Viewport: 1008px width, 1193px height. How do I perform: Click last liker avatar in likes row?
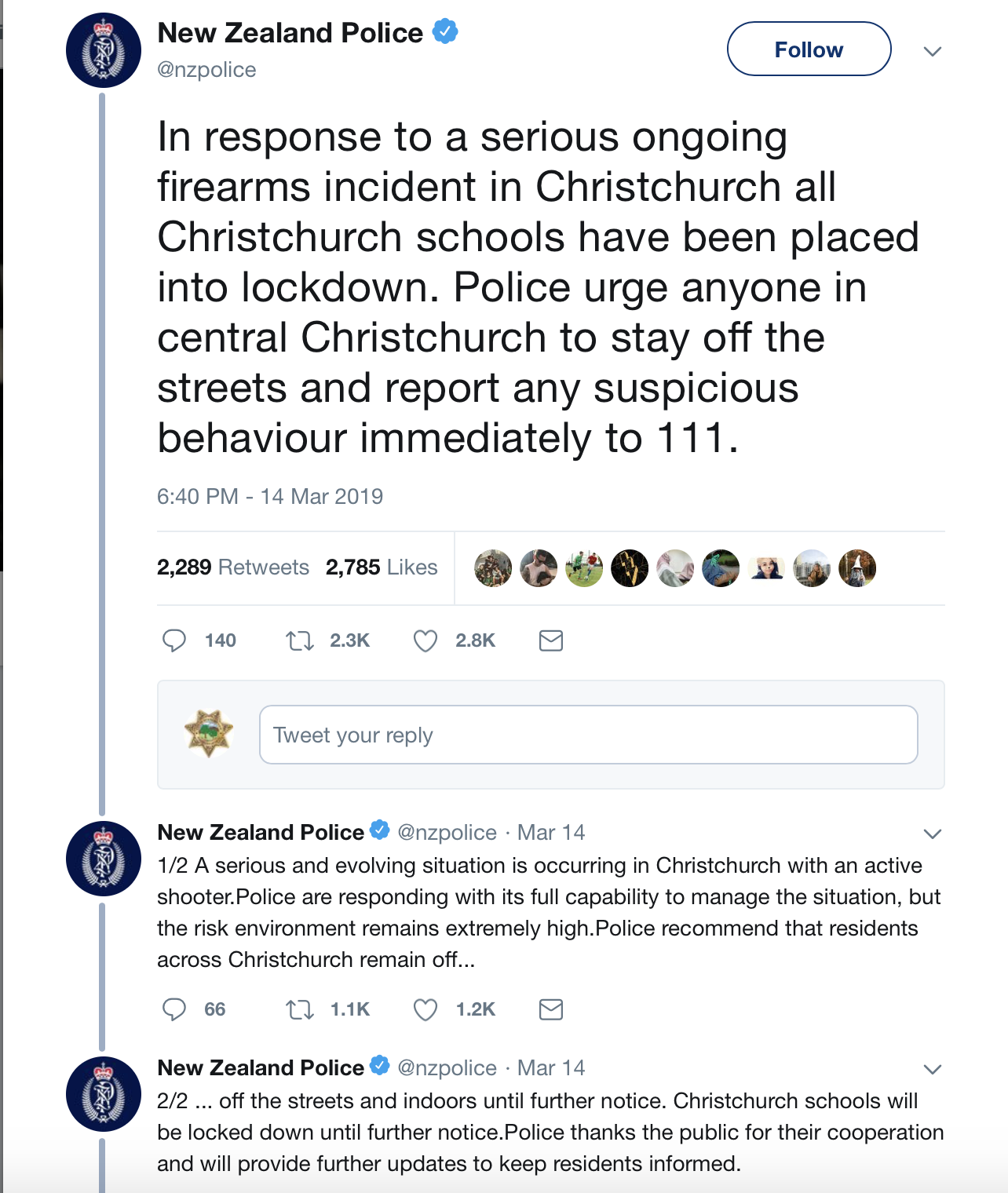coord(857,567)
